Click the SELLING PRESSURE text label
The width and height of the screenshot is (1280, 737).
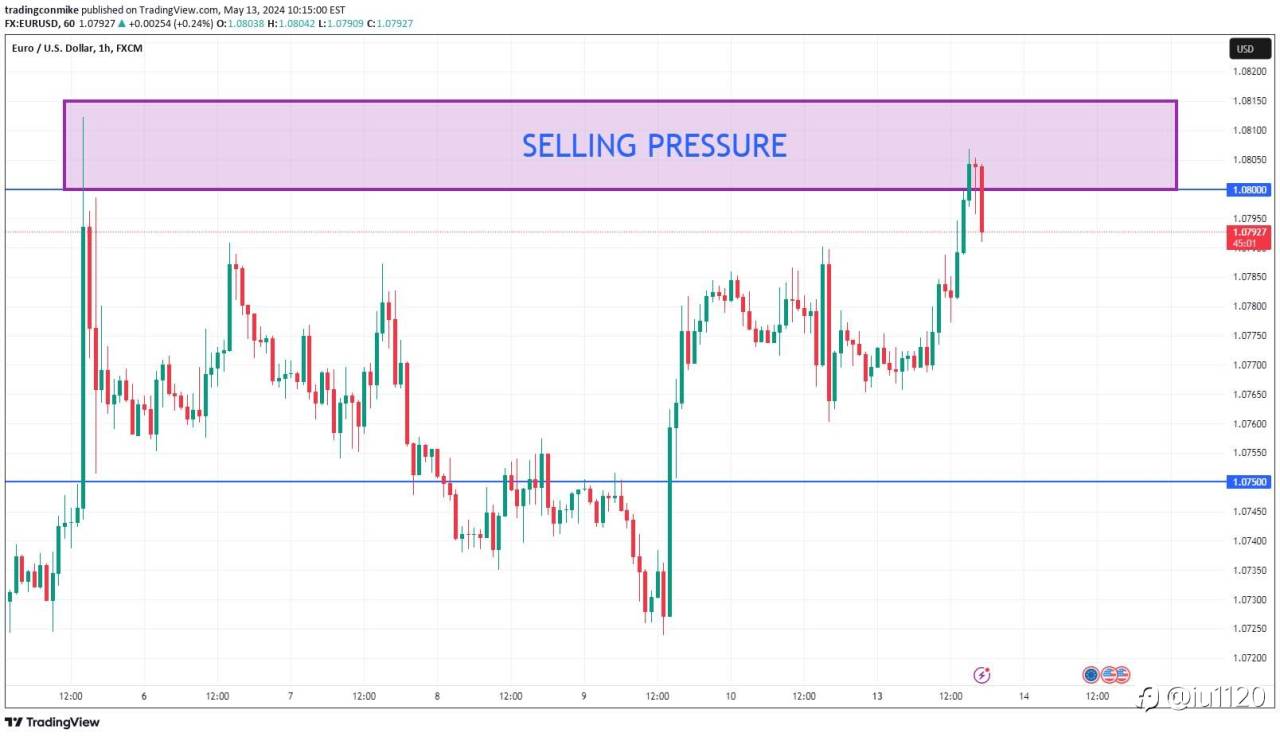[654, 145]
